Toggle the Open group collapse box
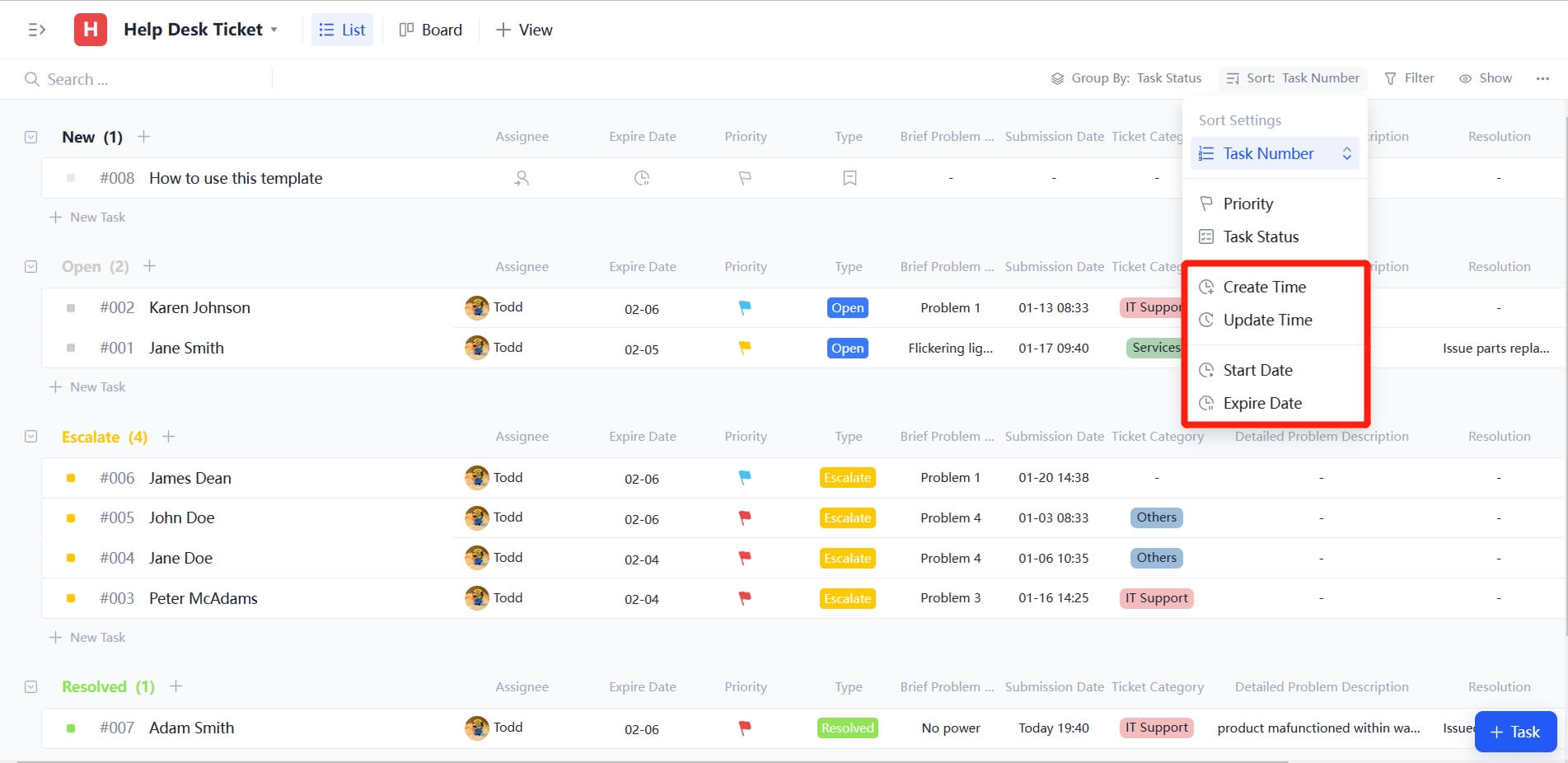1568x763 pixels. [x=31, y=267]
